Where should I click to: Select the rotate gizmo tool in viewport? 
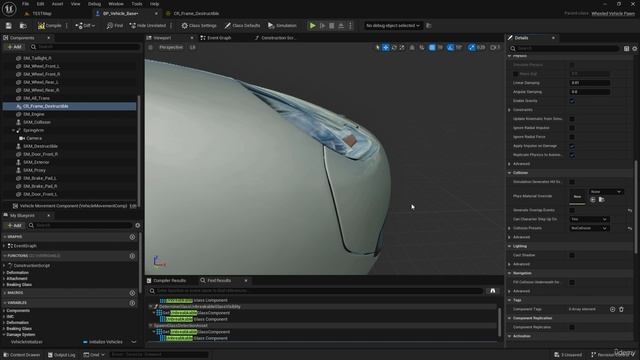[x=394, y=48]
